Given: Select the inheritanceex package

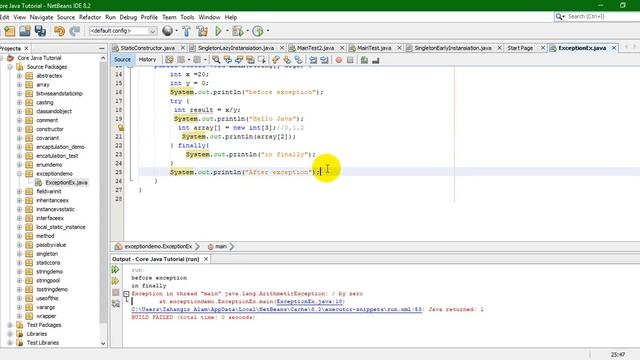Looking at the screenshot, I should [x=52, y=200].
